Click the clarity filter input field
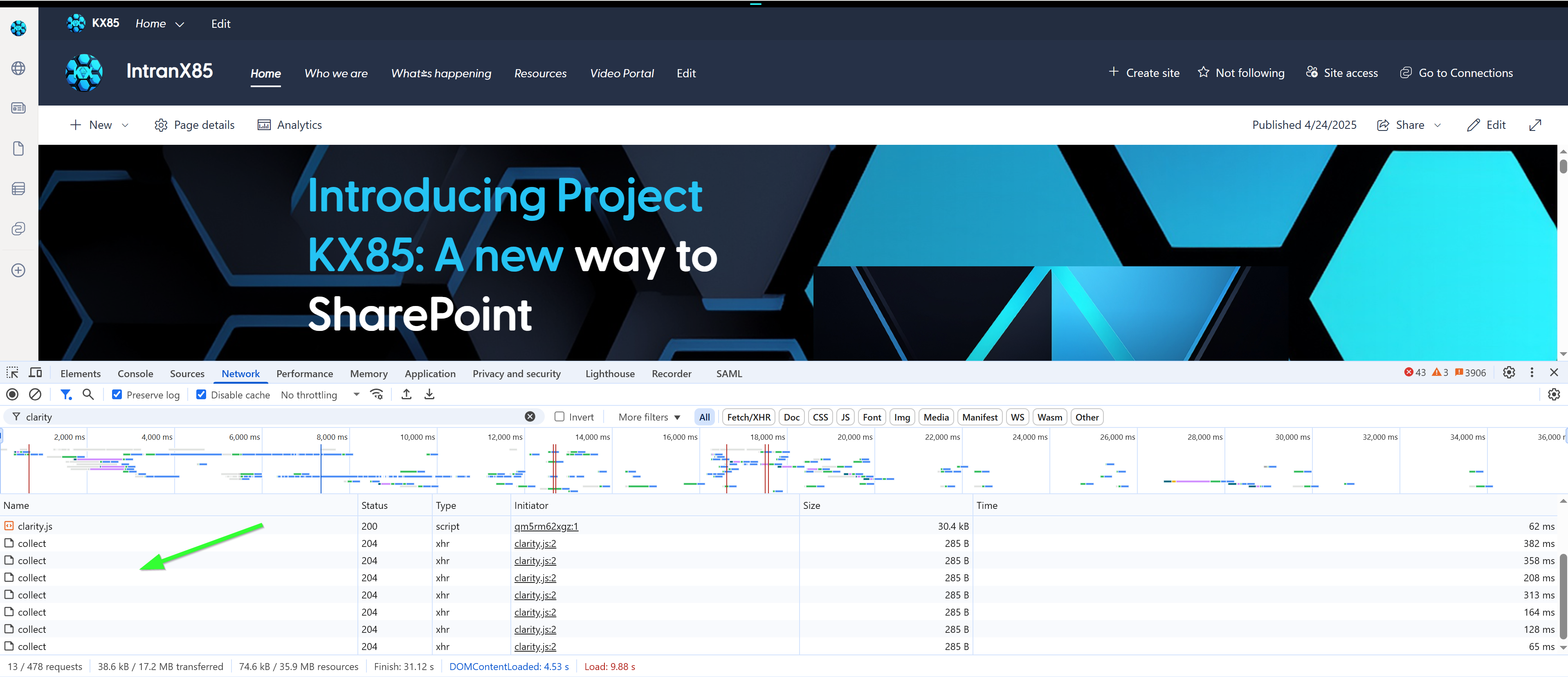The height and width of the screenshot is (677, 1568). 274,416
